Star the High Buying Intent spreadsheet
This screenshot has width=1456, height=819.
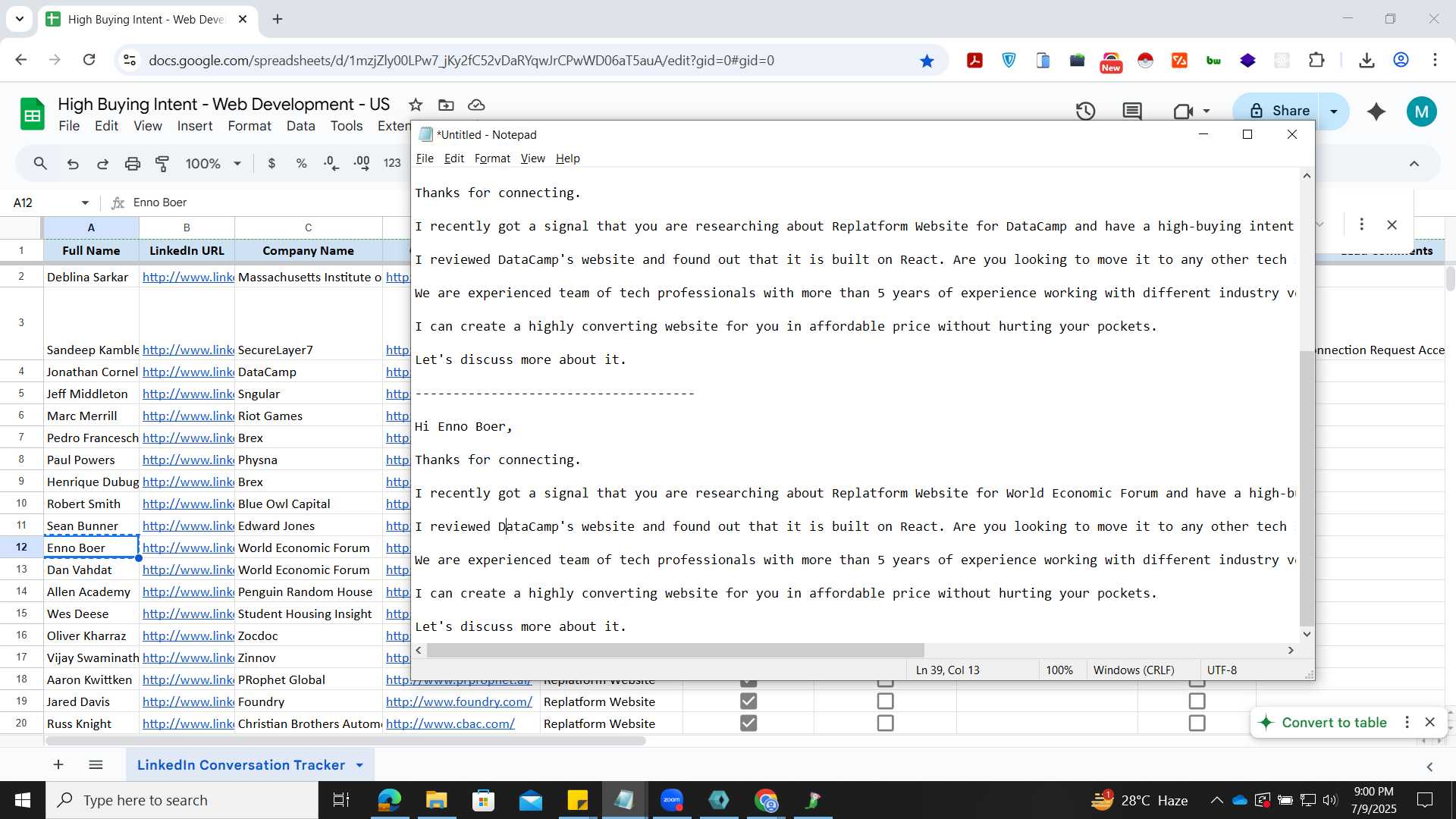tap(415, 105)
